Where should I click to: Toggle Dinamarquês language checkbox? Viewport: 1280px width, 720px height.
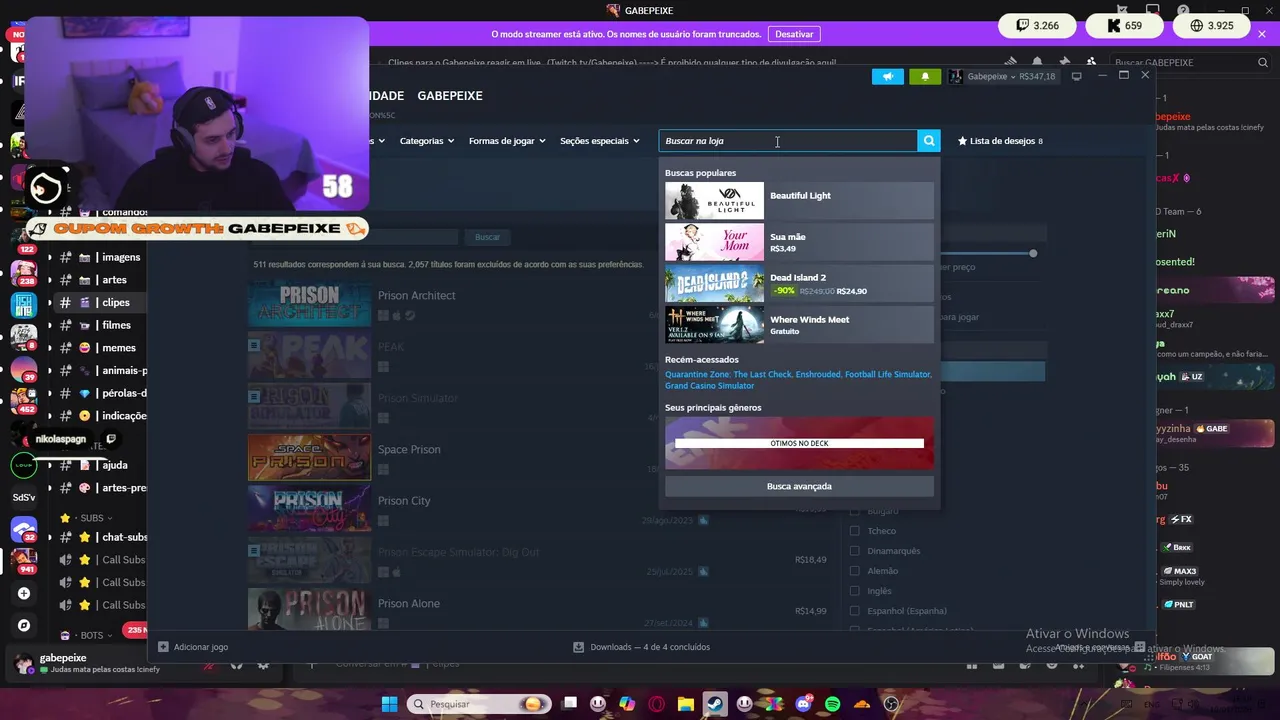click(x=854, y=551)
